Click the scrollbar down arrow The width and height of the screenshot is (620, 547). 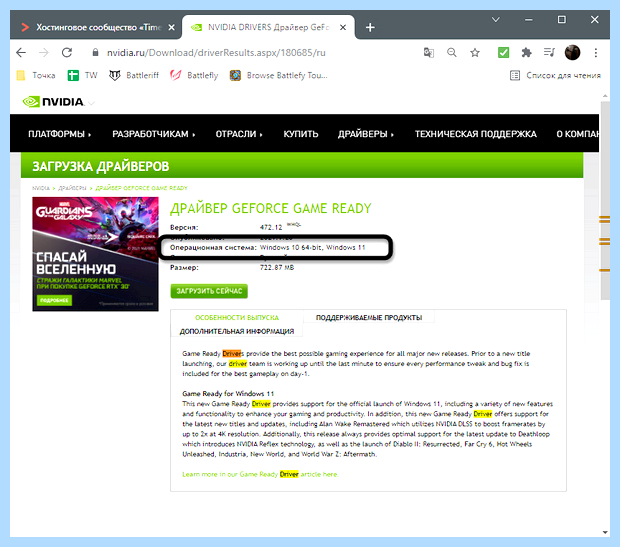(605, 532)
